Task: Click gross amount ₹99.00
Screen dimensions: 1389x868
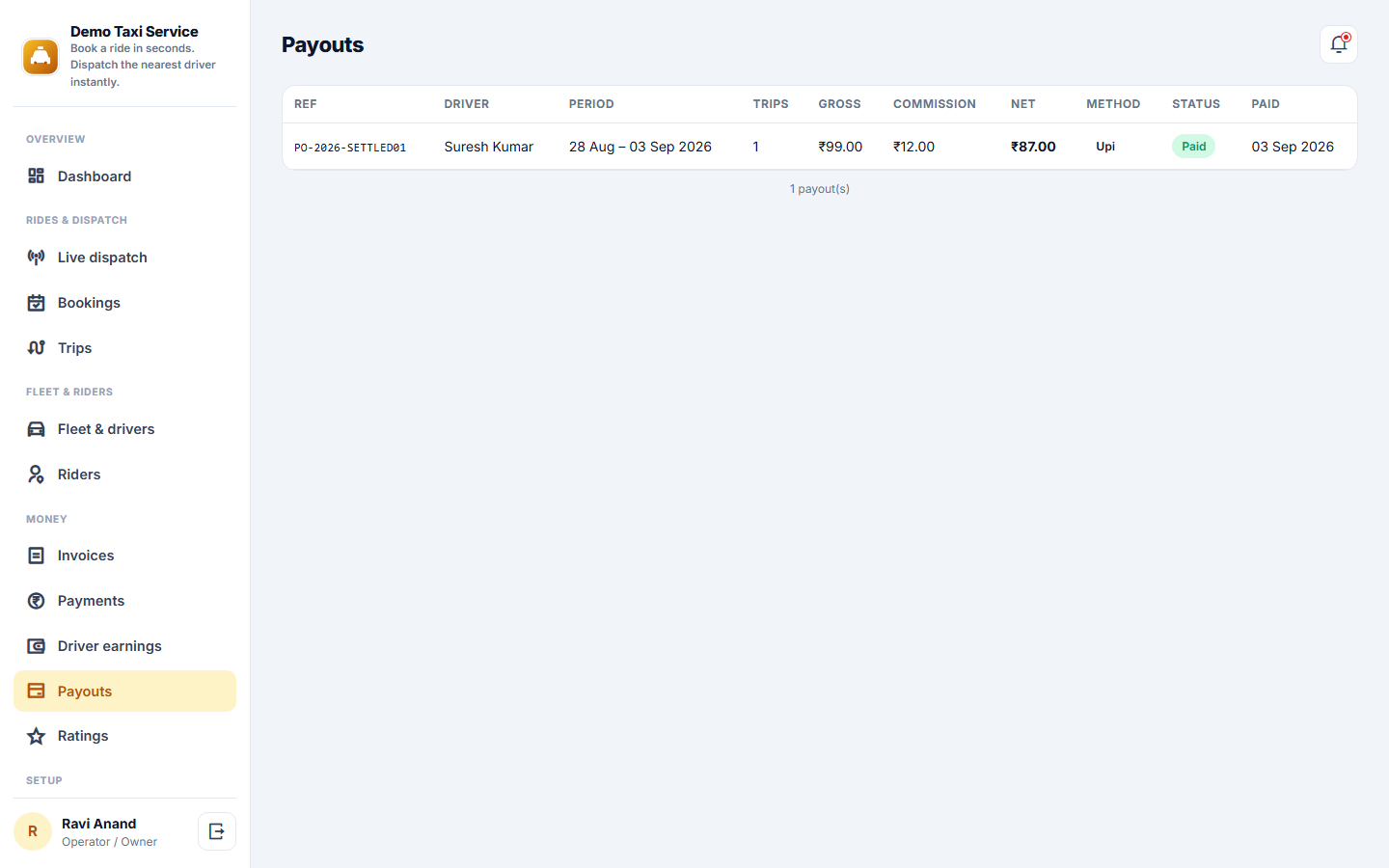Action: tap(840, 147)
